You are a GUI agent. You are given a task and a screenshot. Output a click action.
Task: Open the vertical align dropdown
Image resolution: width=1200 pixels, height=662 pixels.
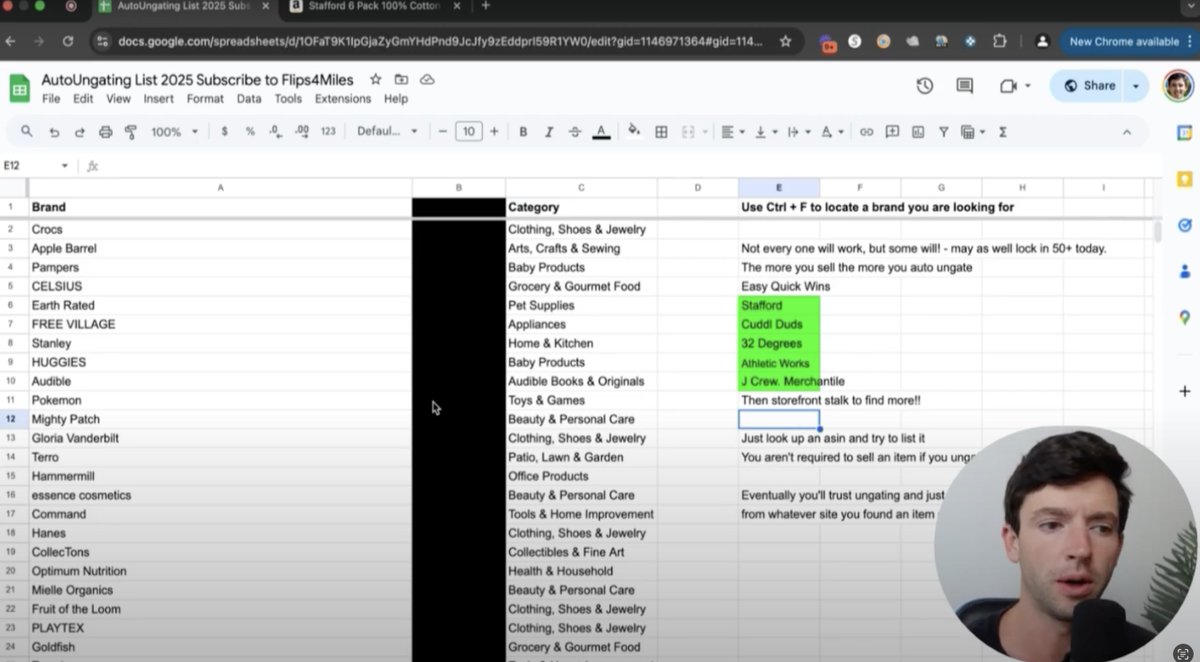765,131
